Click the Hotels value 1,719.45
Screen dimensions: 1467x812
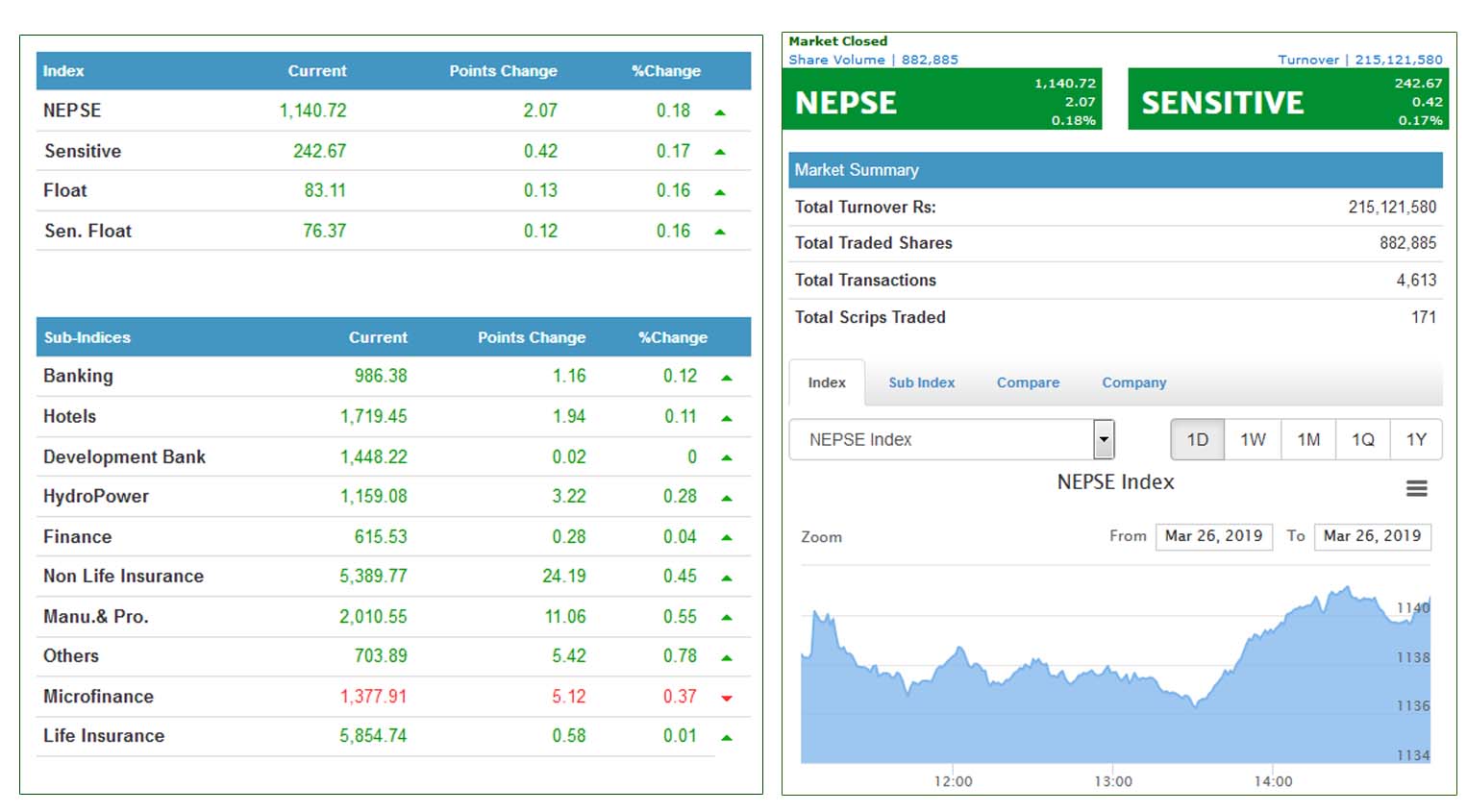[x=373, y=416]
